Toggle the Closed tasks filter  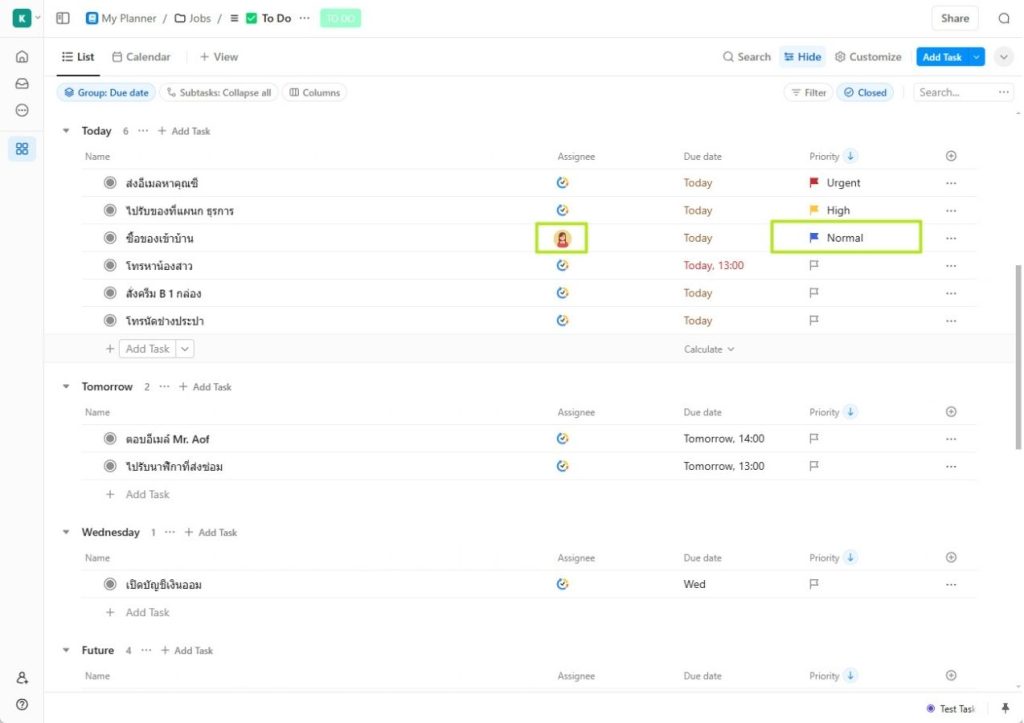[x=865, y=93]
